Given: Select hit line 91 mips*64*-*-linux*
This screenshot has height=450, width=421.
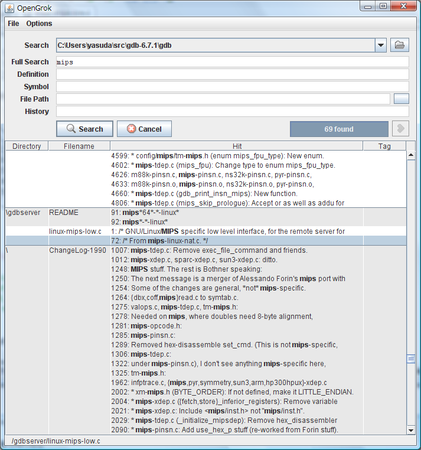Looking at the screenshot, I should 145,212.
